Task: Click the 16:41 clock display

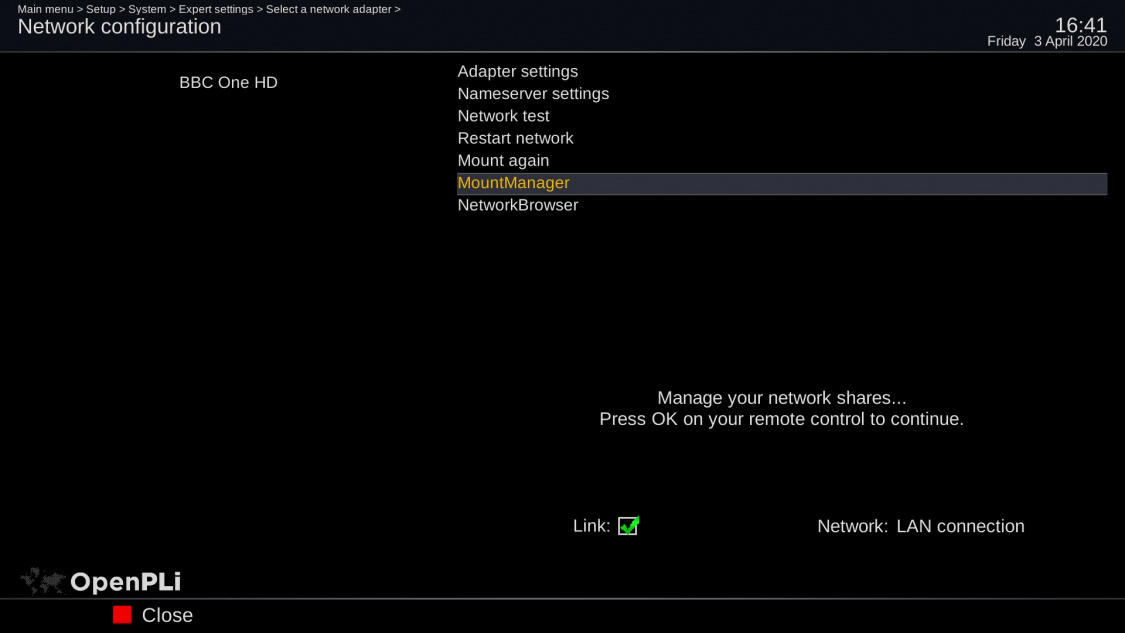Action: pyautogui.click(x=1080, y=25)
